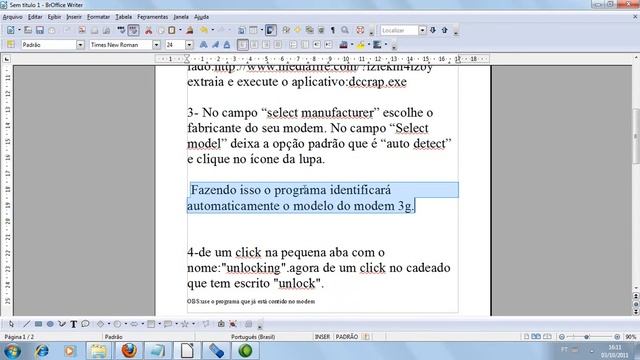Image resolution: width=640 pixels, height=360 pixels.
Task: Open the Ferramentas menu
Action: [x=153, y=17]
